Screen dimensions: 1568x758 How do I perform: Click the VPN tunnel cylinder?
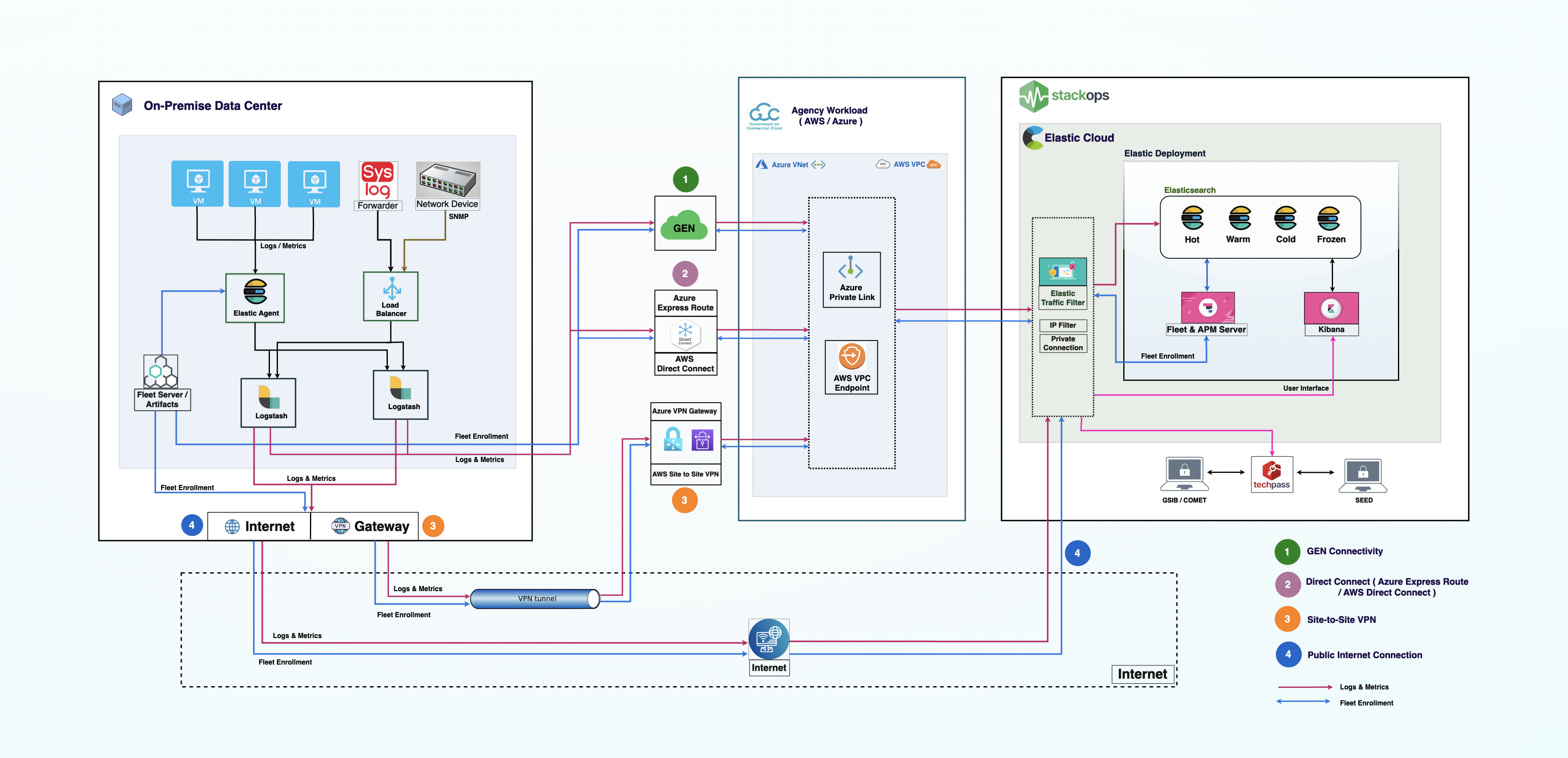point(535,598)
